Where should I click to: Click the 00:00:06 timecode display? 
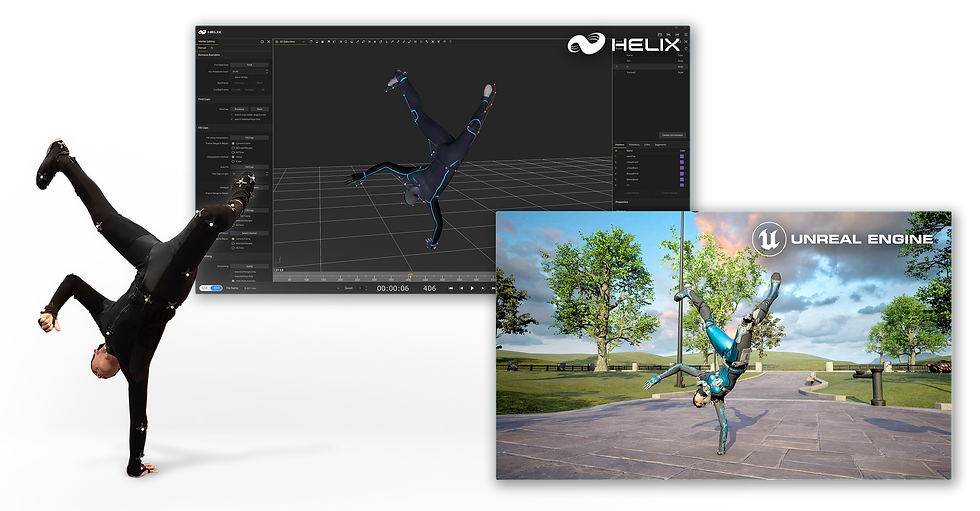(x=393, y=288)
